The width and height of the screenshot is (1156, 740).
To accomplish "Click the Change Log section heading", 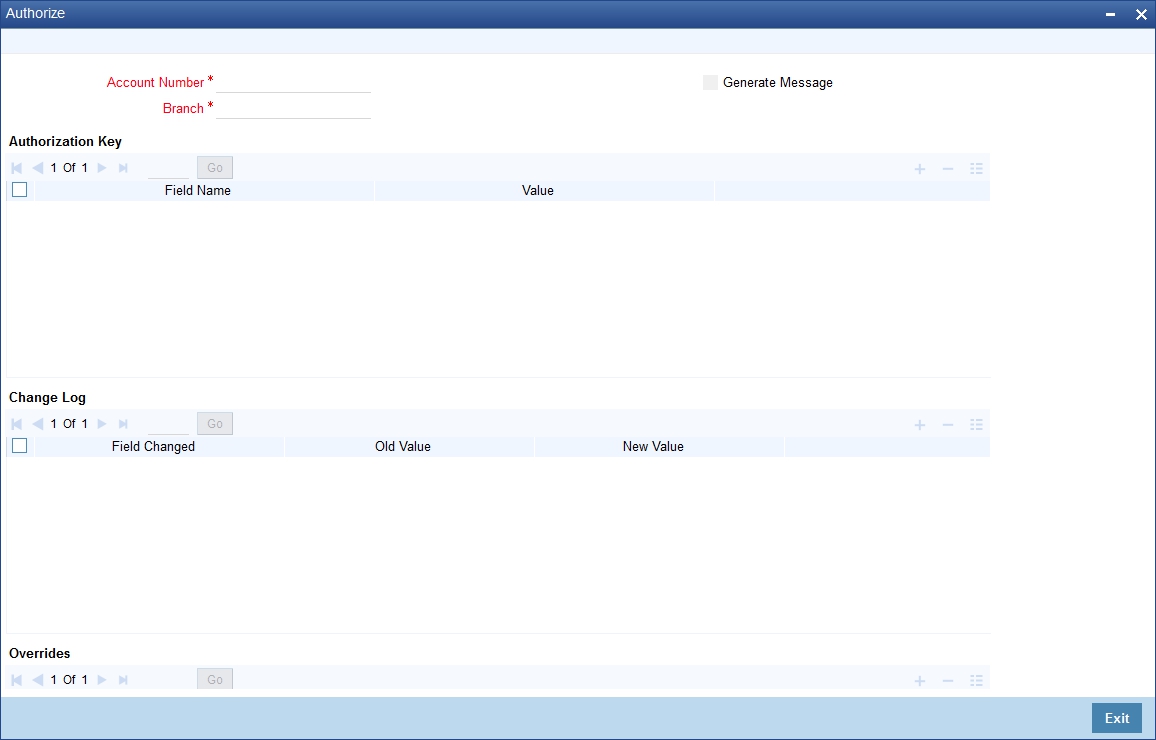I will pyautogui.click(x=47, y=397).
